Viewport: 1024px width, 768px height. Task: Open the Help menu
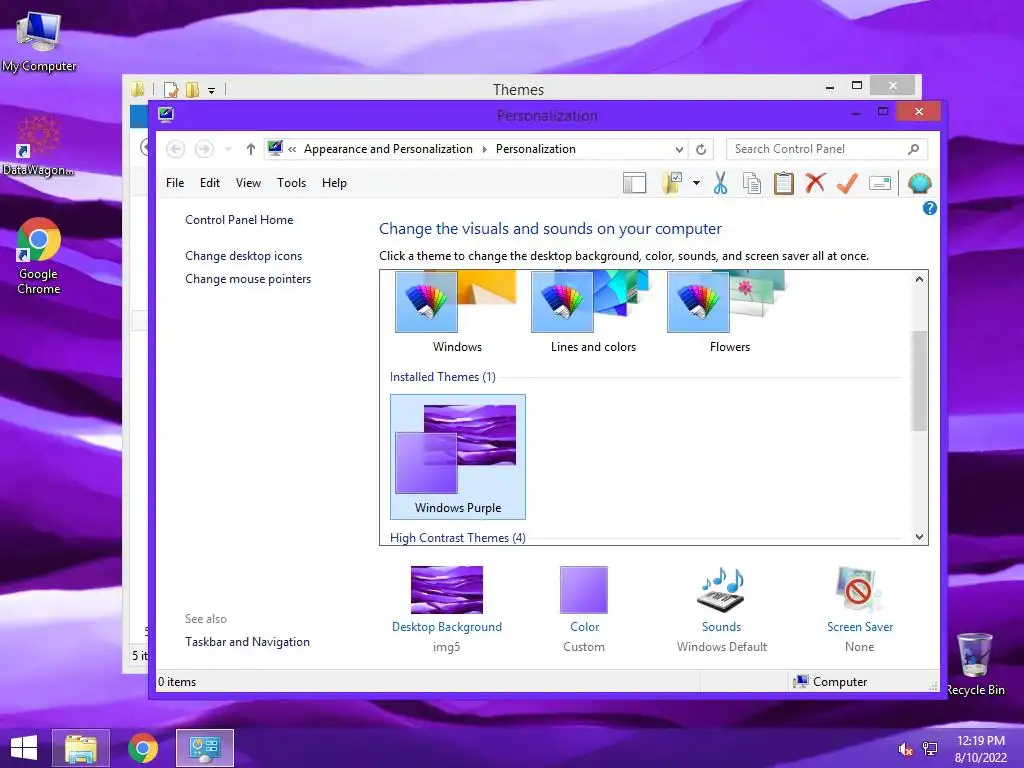click(x=334, y=183)
